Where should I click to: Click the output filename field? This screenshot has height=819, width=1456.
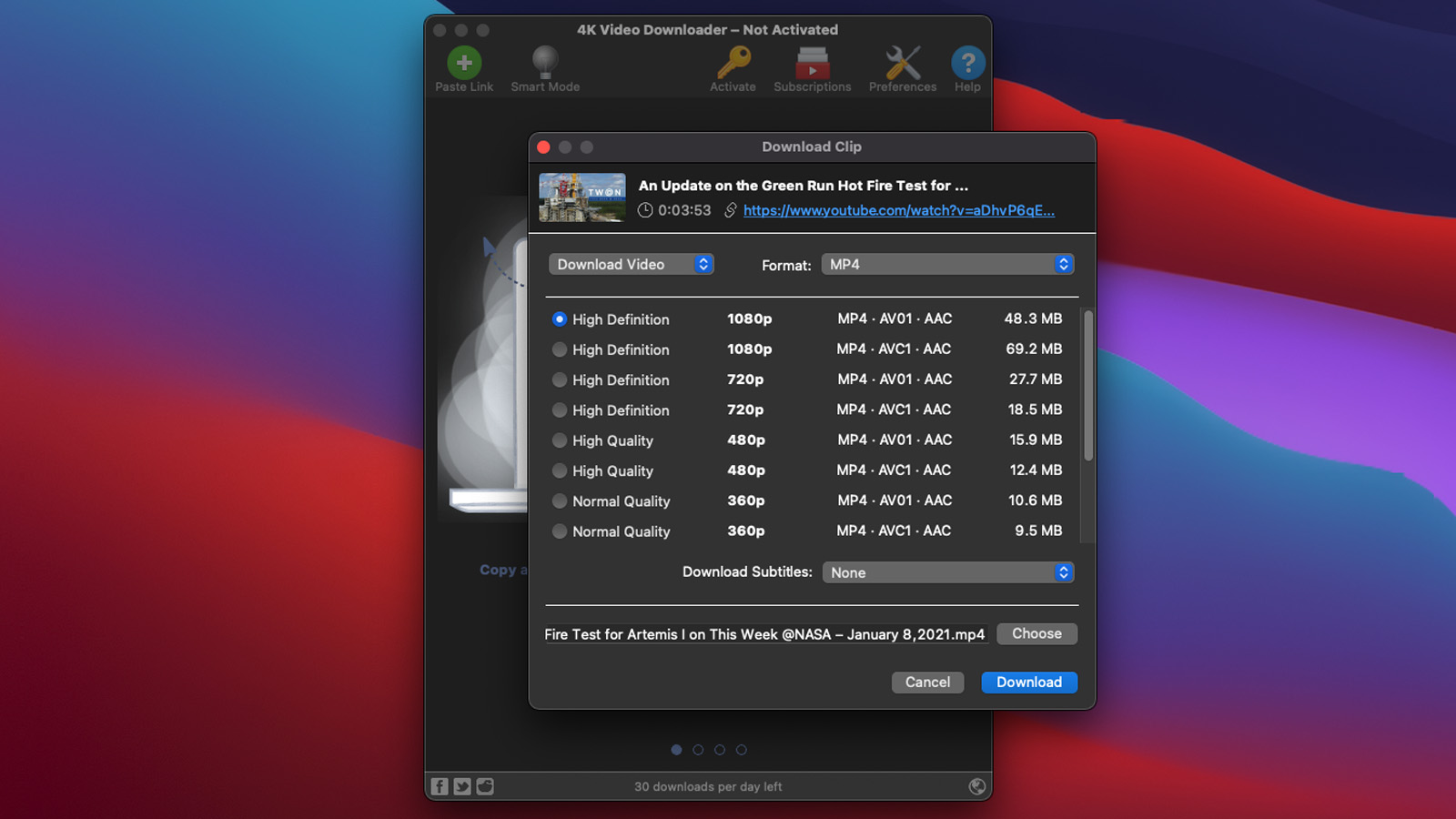pos(766,634)
